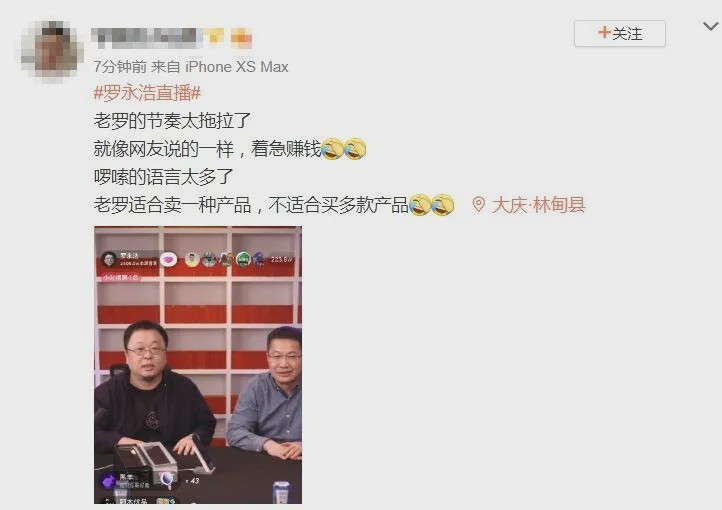Click the location pin icon
The image size is (722, 510).
pyautogui.click(x=478, y=205)
